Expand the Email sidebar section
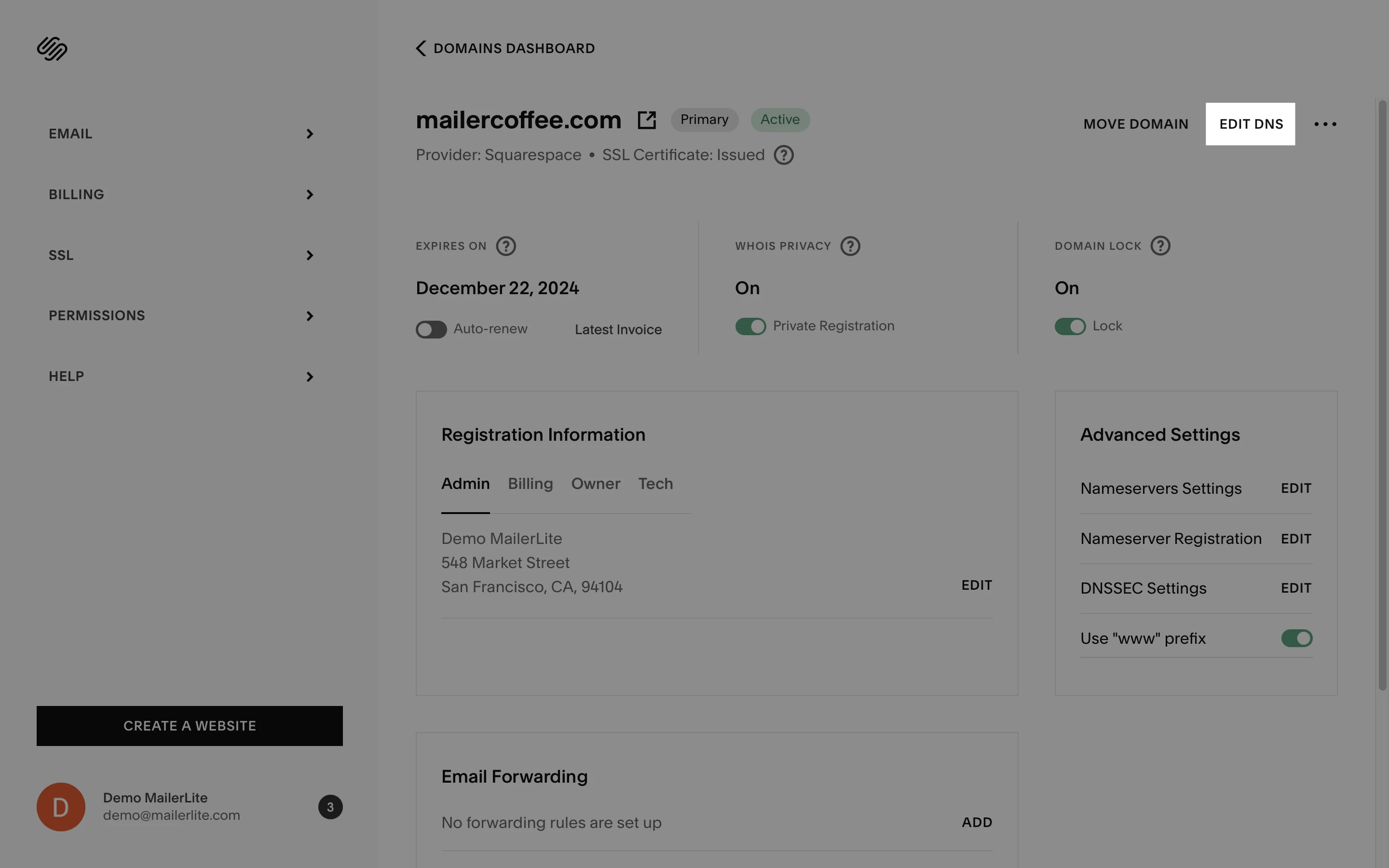Screen dimensions: 1389x868 [x=181, y=134]
